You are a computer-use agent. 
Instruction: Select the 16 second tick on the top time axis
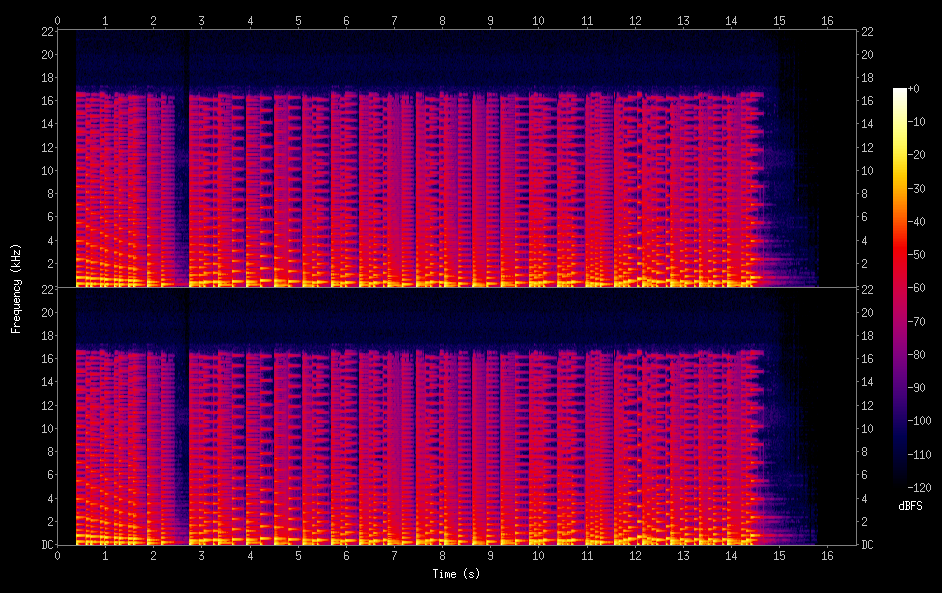click(x=827, y=20)
